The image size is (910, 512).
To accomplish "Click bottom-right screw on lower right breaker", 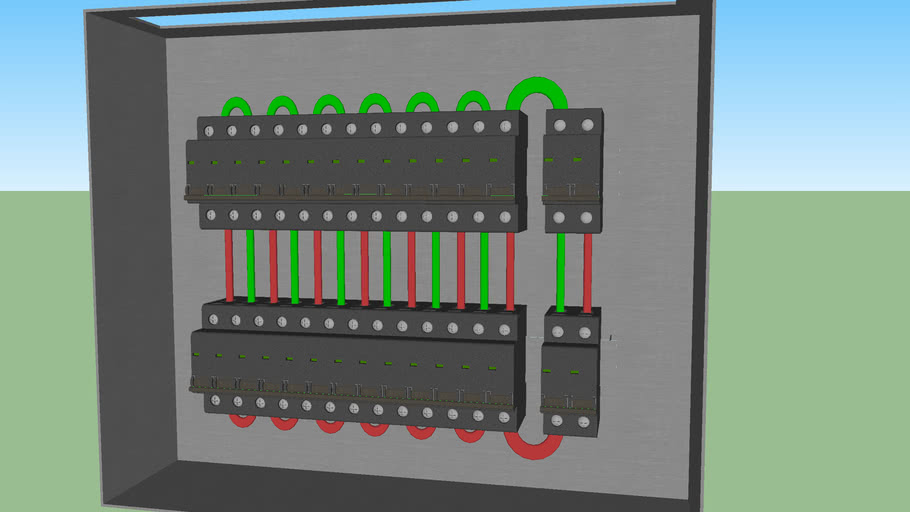I will [x=584, y=422].
